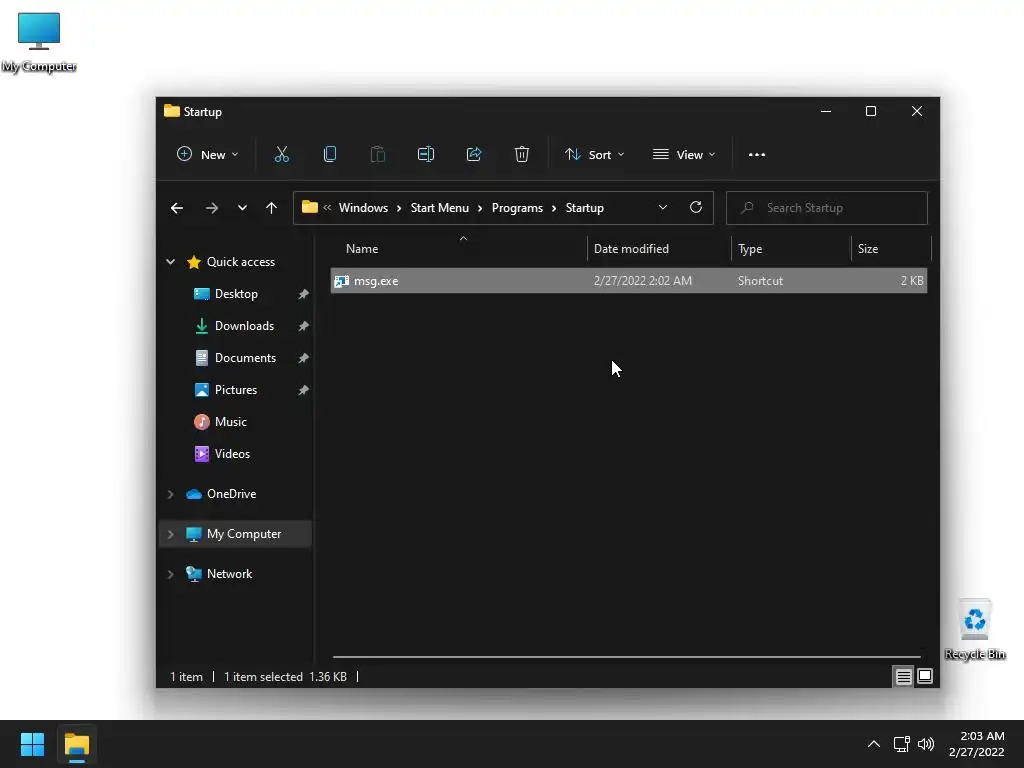Go up one folder level arrow
The height and width of the screenshot is (768, 1024).
[x=272, y=208]
